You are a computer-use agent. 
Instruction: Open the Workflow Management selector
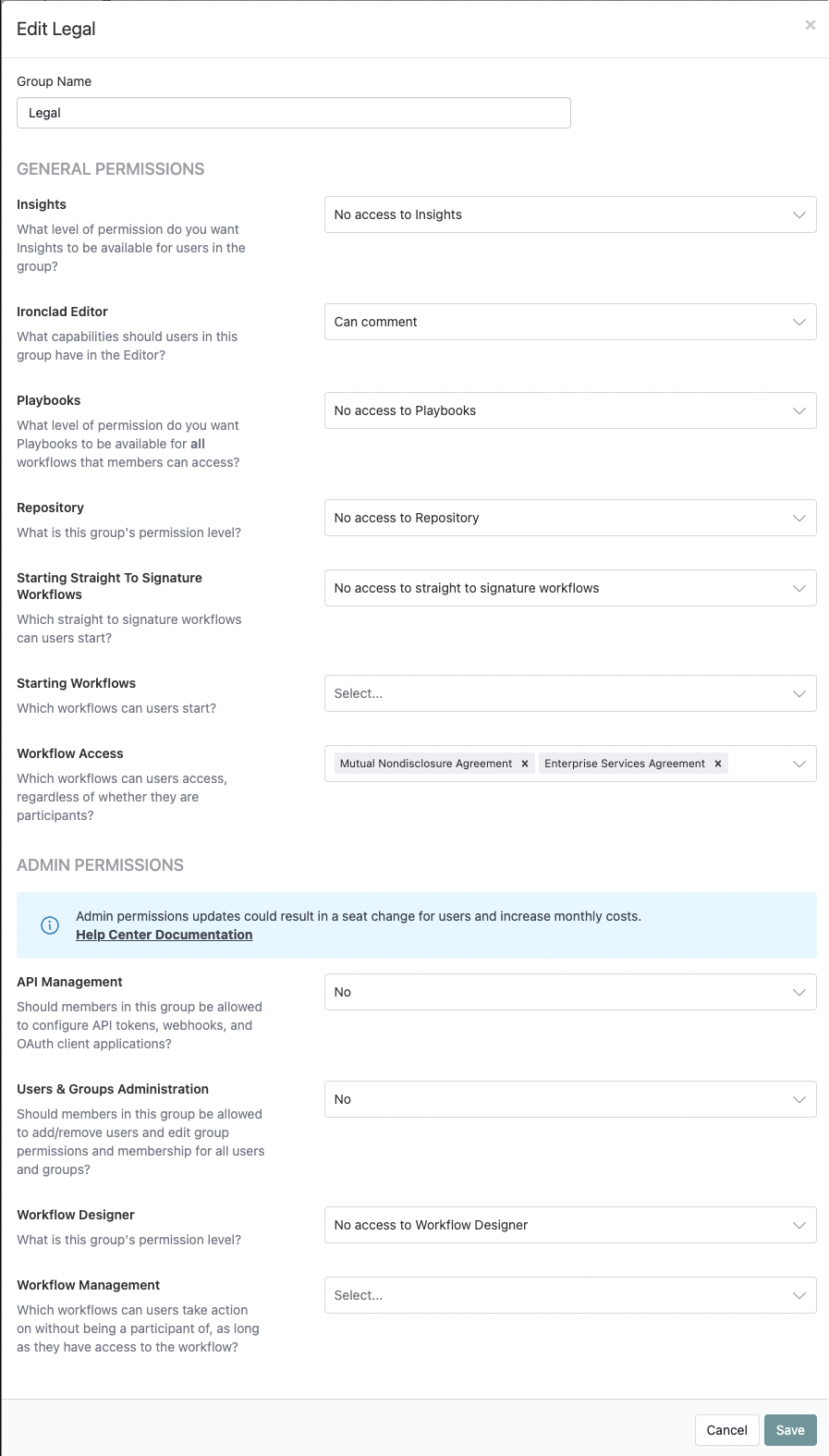[x=570, y=1295]
